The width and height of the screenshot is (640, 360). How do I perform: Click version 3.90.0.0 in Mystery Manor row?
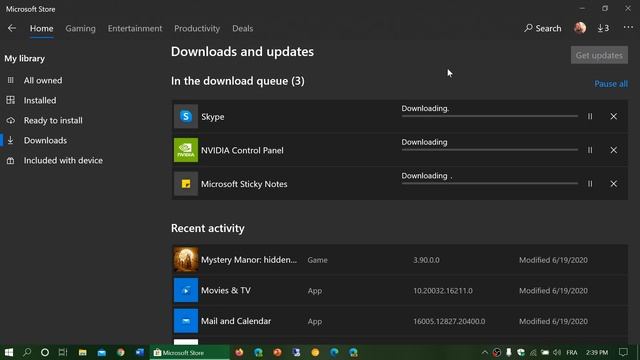(x=426, y=260)
